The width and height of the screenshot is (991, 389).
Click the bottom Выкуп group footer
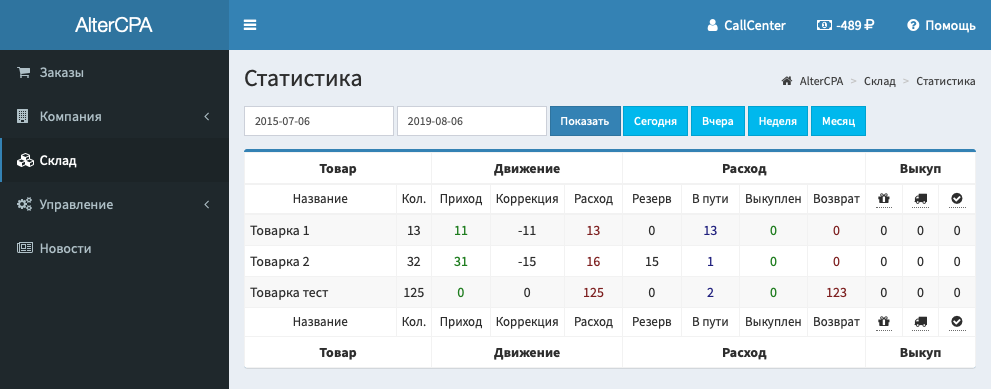click(920, 352)
